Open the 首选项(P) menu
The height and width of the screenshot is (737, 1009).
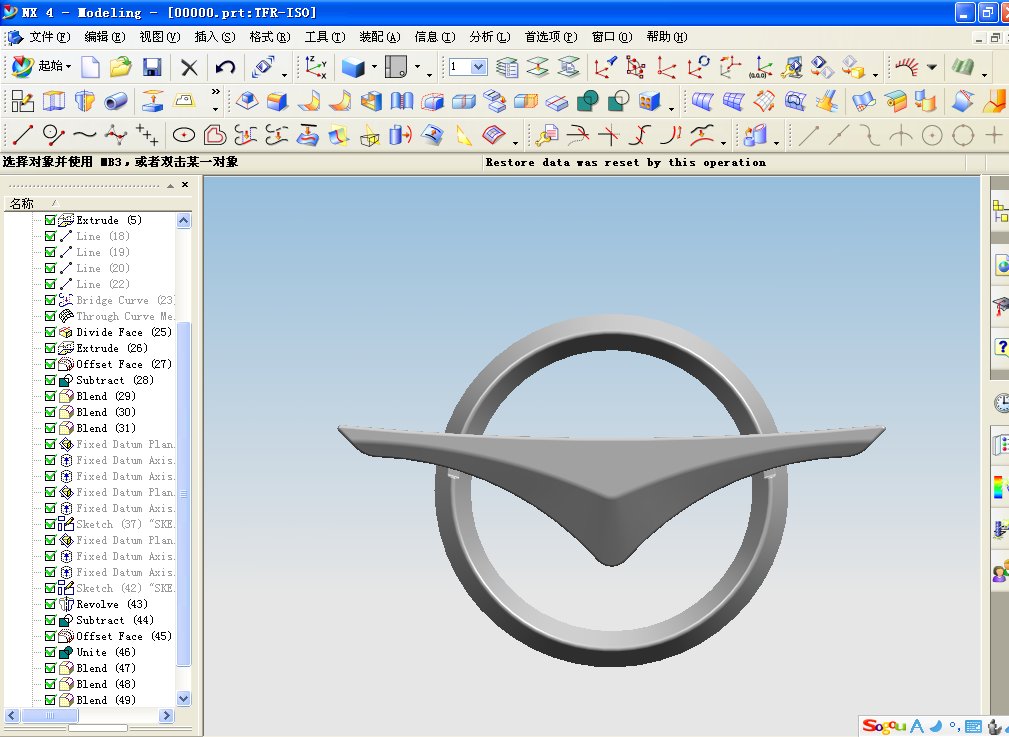coord(551,37)
